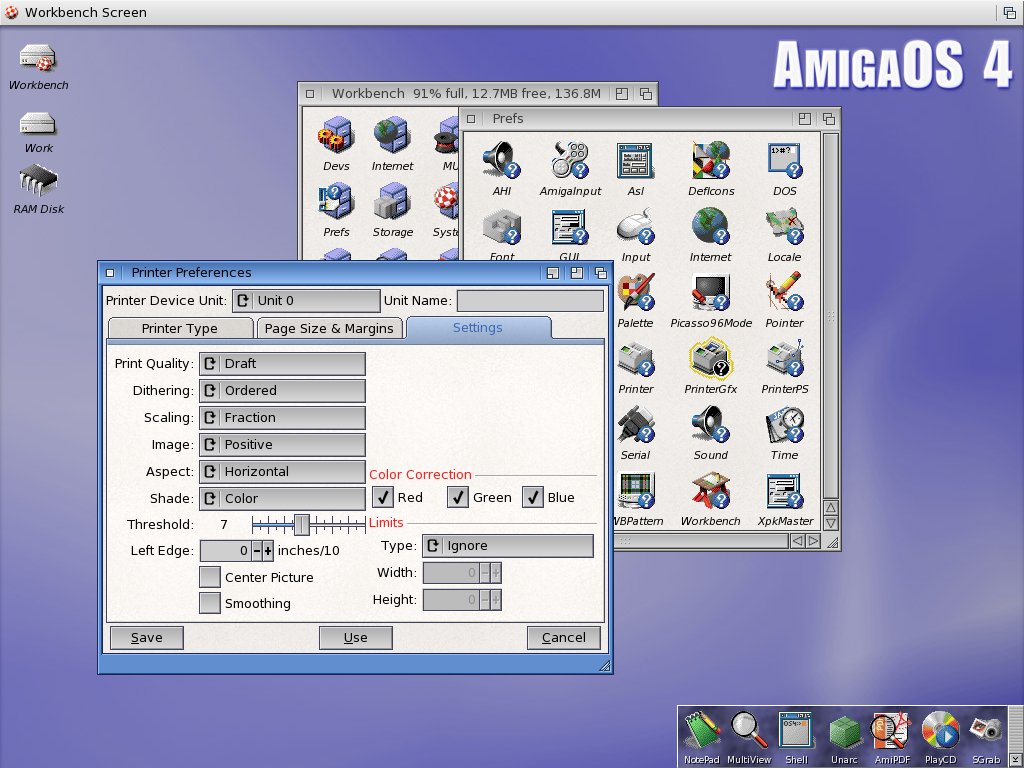The width and height of the screenshot is (1024, 768).
Task: Click the Cancel button
Action: click(x=564, y=638)
